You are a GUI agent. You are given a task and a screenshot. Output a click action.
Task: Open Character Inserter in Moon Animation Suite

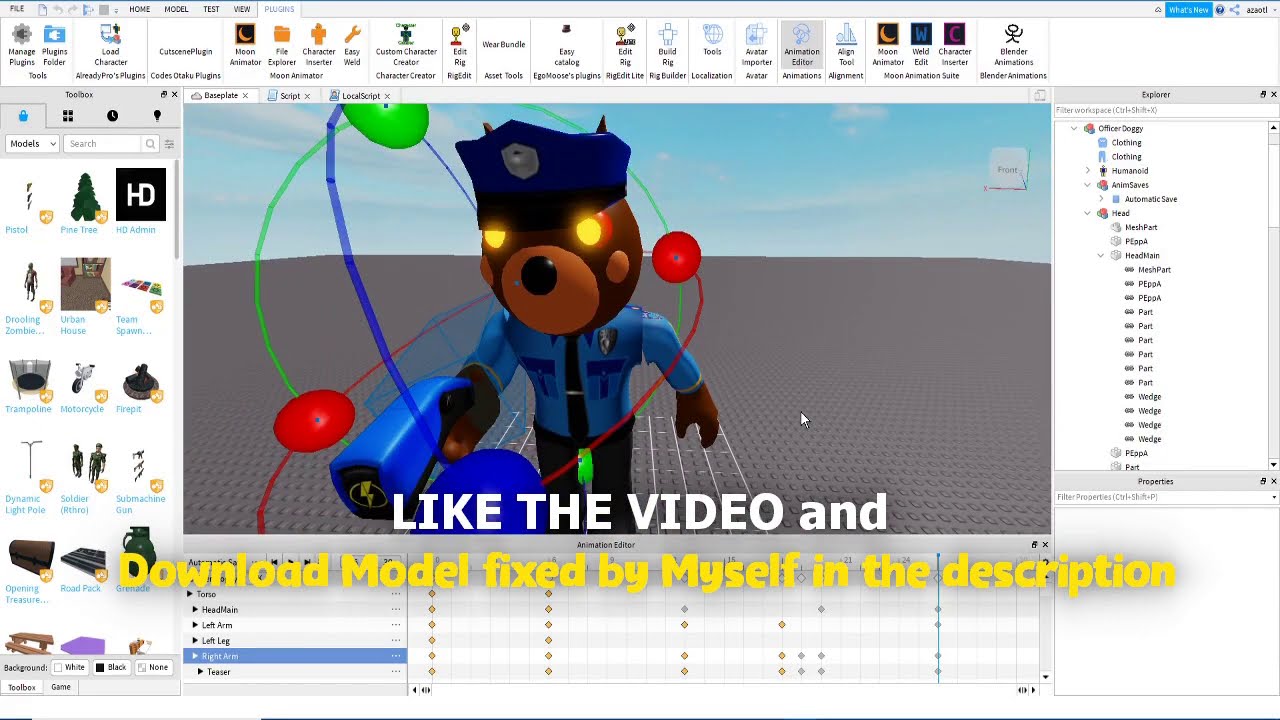click(x=954, y=46)
